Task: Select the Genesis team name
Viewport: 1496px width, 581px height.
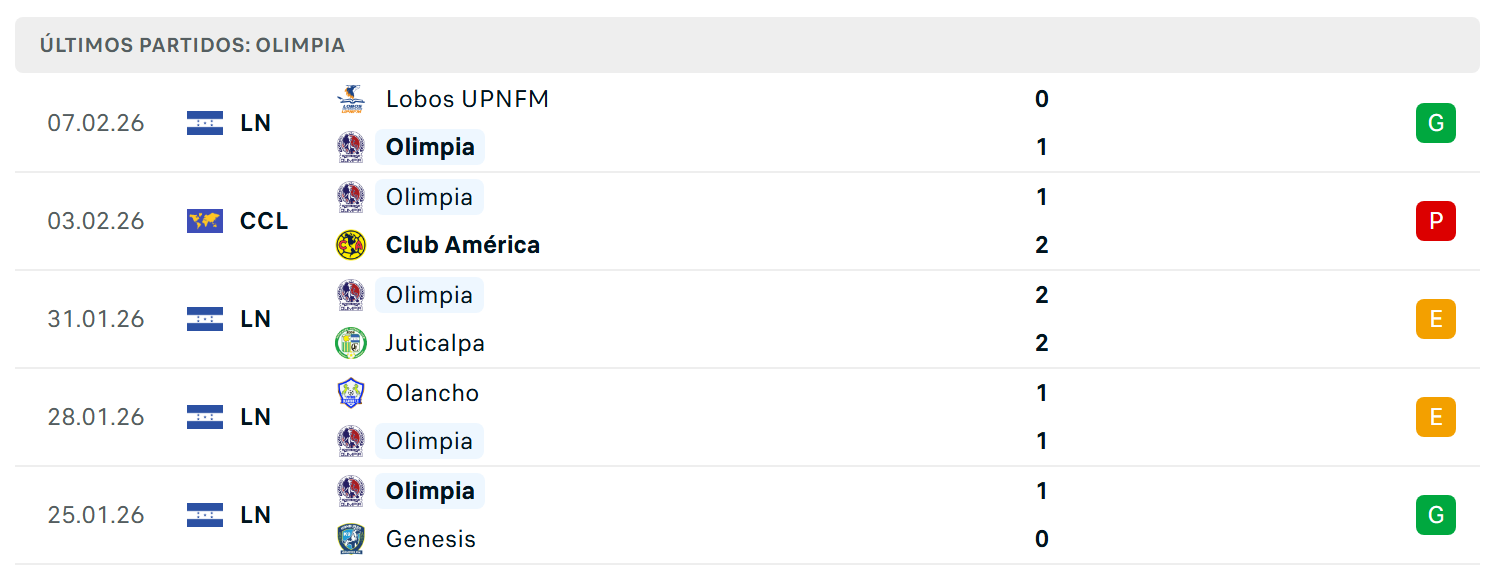Action: [431, 539]
